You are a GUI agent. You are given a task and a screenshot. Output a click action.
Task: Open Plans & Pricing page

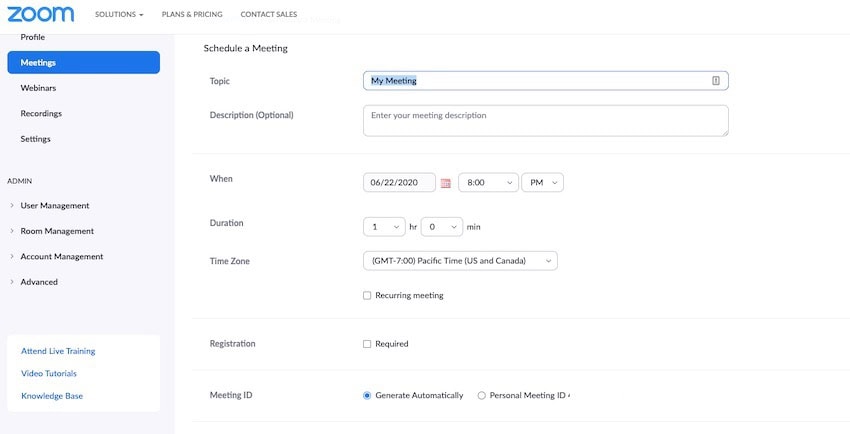point(192,15)
